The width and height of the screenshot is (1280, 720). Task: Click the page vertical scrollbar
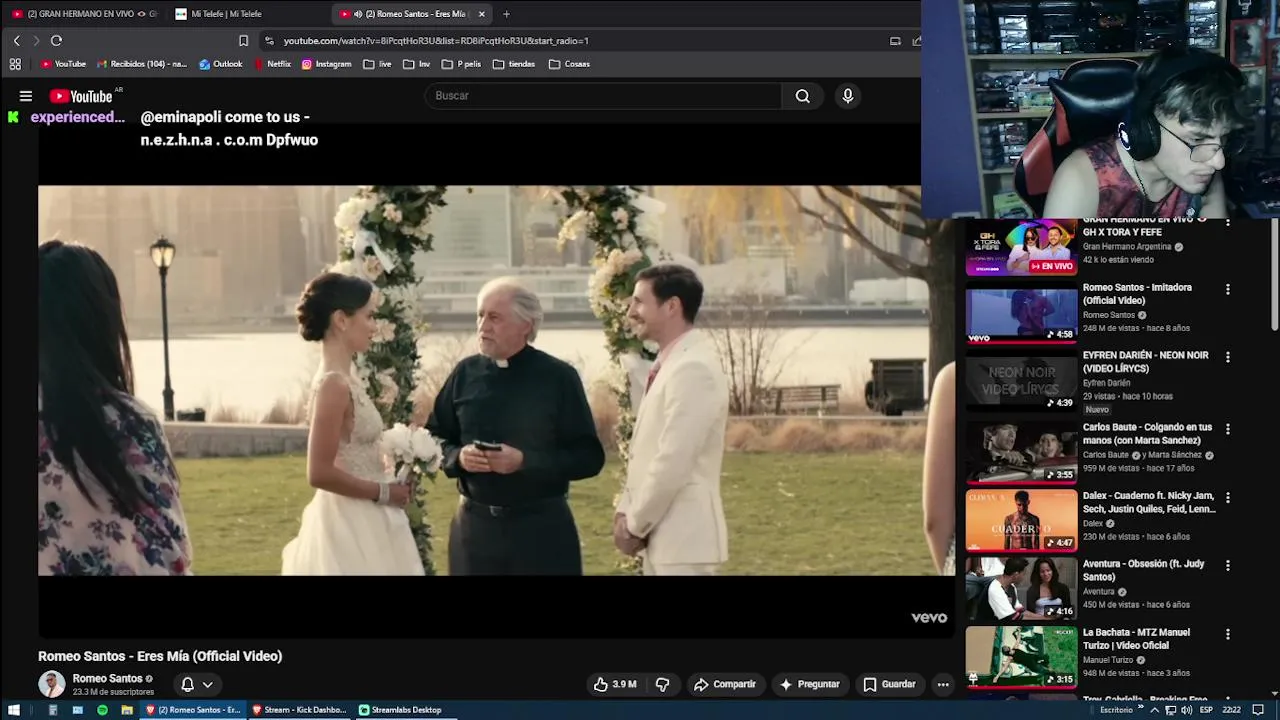[x=1274, y=274]
